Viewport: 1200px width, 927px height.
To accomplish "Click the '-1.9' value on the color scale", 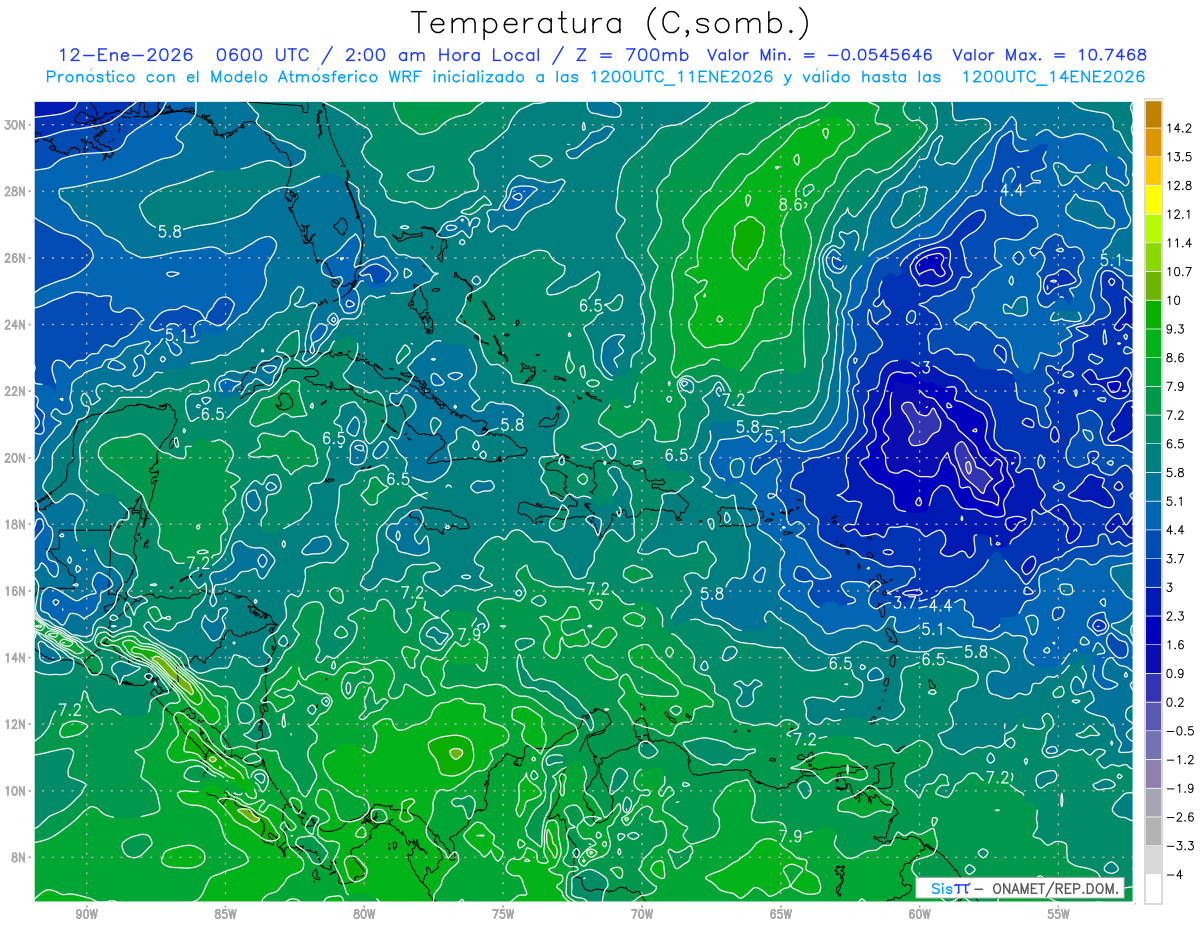I will pos(1180,788).
